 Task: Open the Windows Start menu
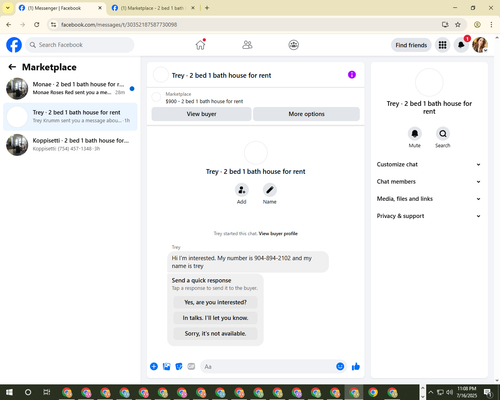9,392
